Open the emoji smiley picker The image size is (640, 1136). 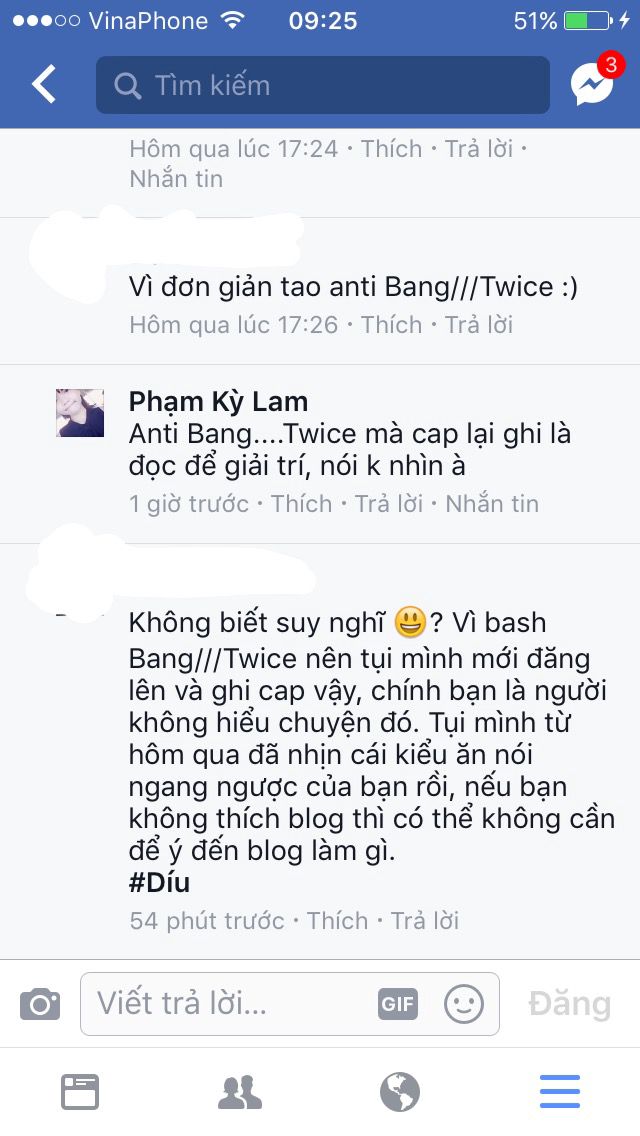click(464, 1004)
